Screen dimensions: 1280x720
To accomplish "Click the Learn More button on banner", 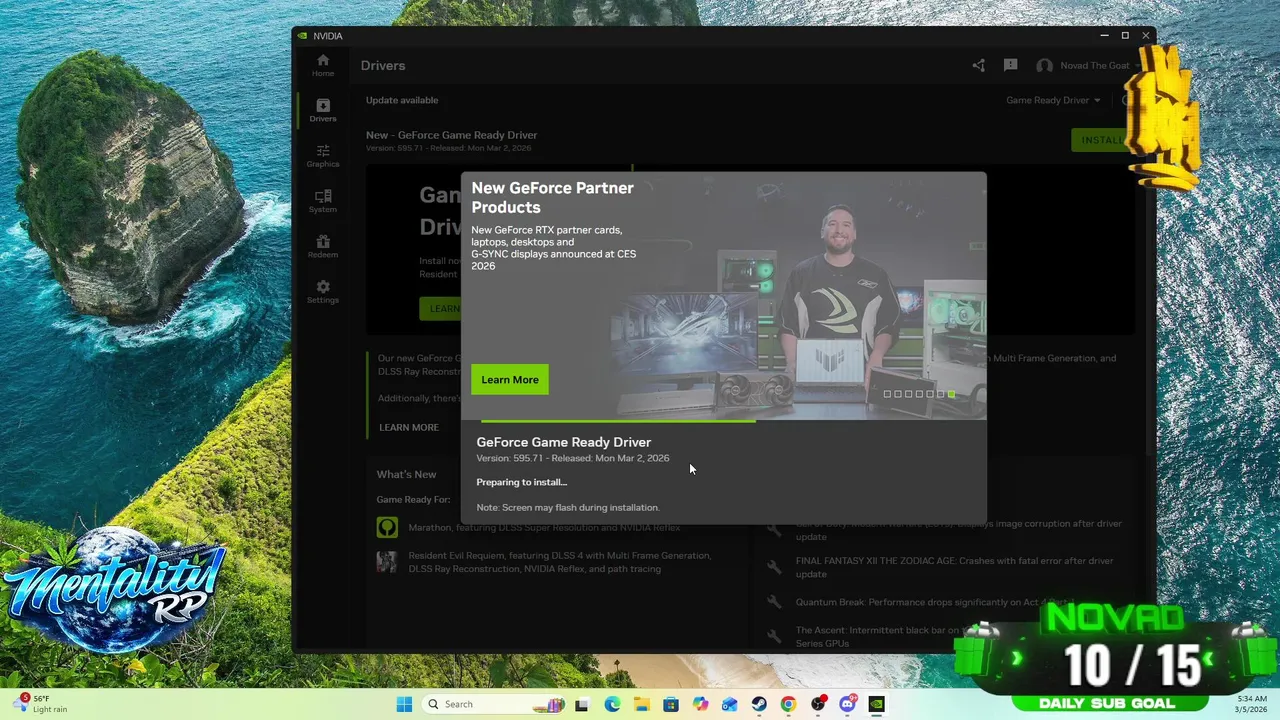I will point(510,379).
